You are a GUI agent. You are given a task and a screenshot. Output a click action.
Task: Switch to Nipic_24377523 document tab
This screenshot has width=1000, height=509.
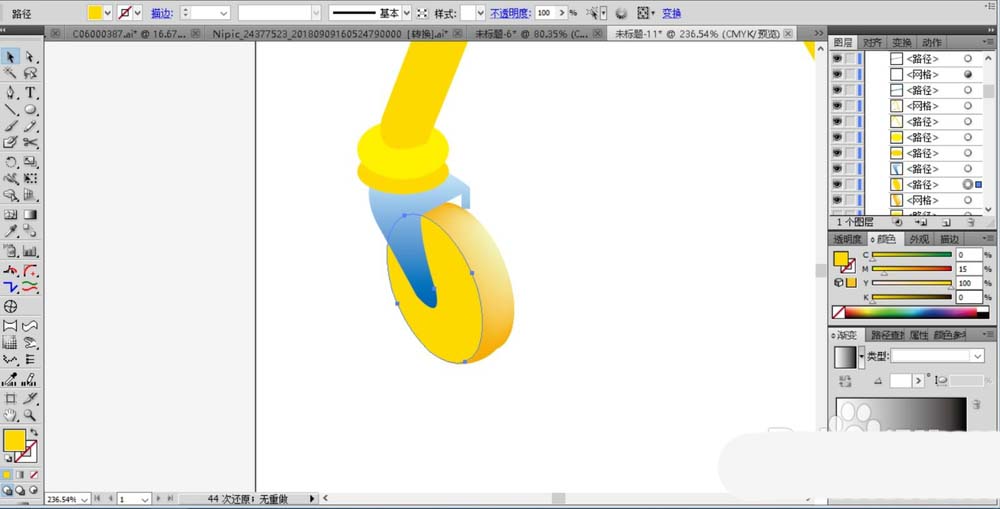pos(330,33)
